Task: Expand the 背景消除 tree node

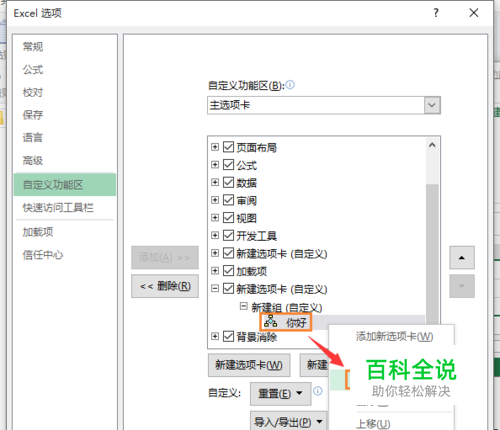Action: pyautogui.click(x=215, y=337)
